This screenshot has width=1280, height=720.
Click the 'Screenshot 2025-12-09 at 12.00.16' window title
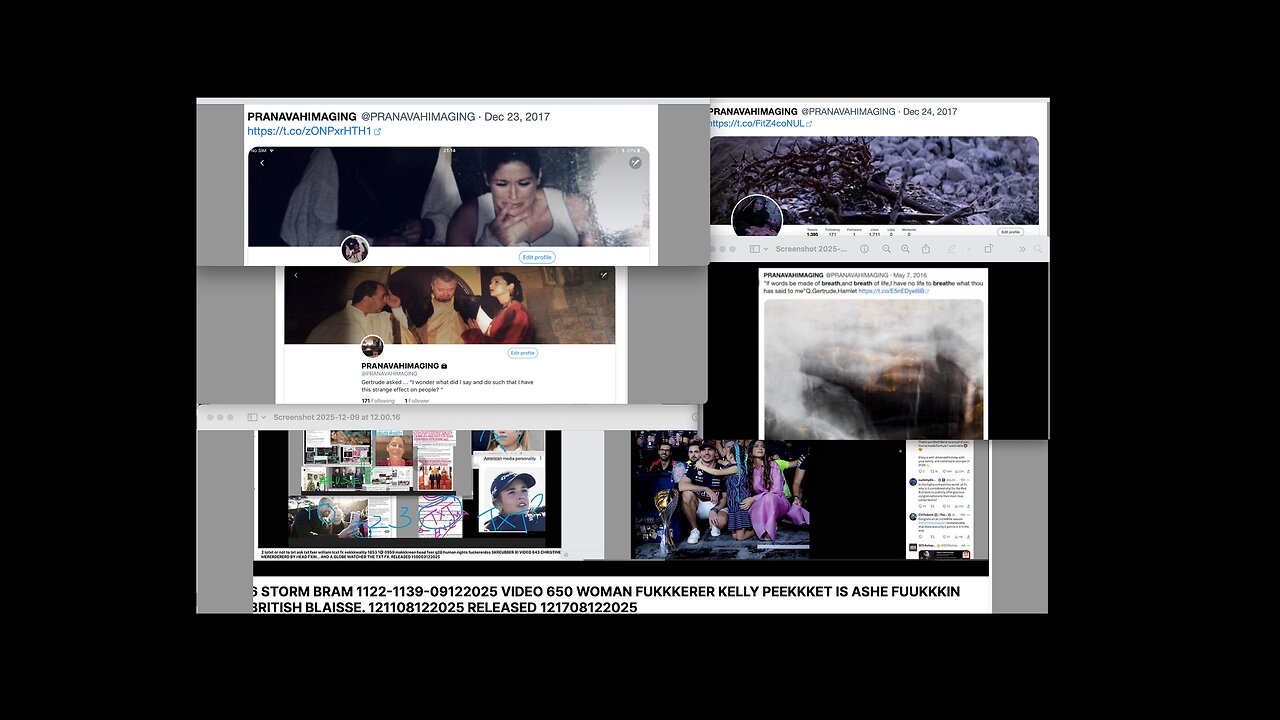tap(337, 417)
